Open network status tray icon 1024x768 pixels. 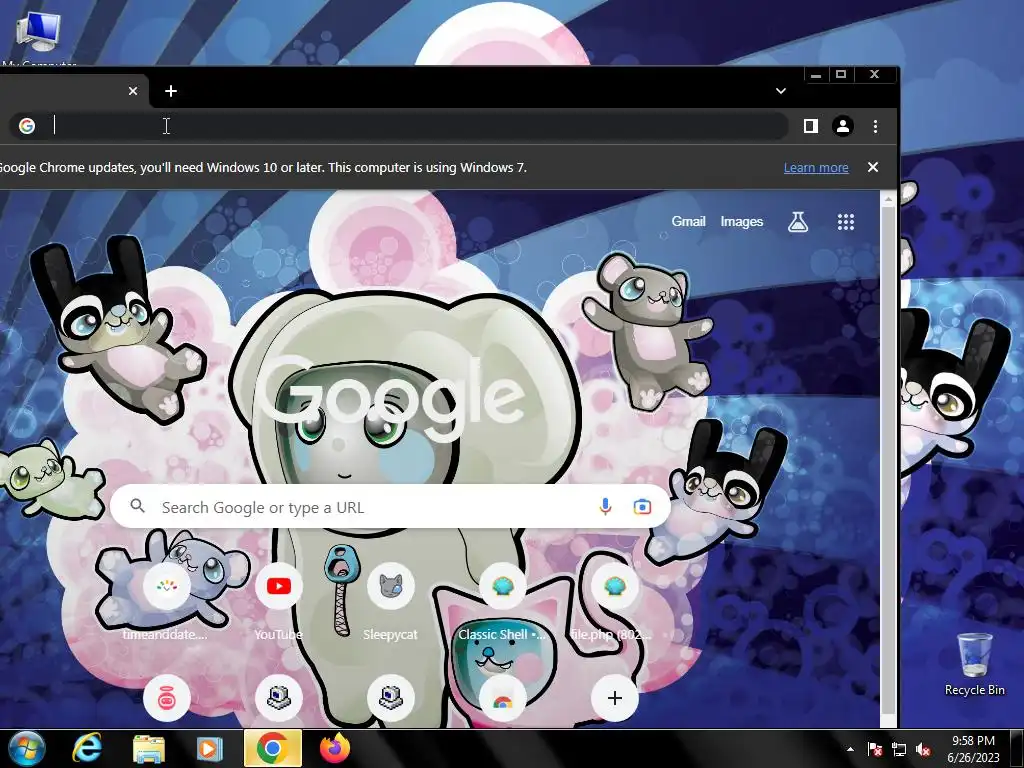tap(899, 750)
